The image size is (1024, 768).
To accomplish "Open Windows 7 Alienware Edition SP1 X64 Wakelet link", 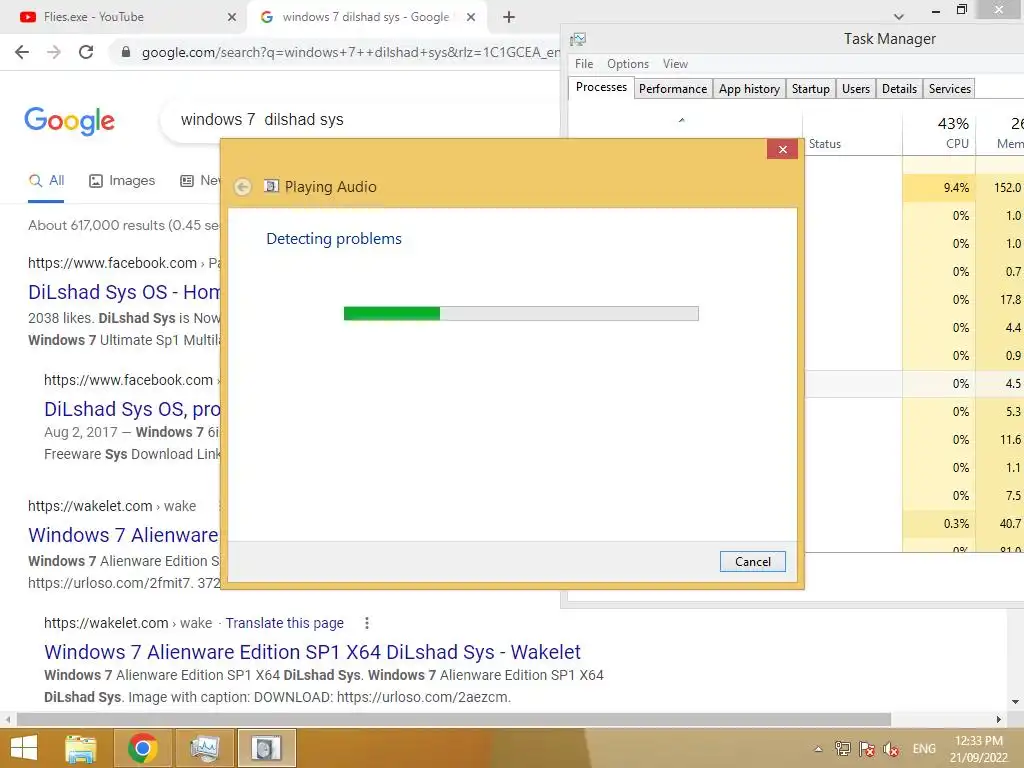I will [x=312, y=652].
